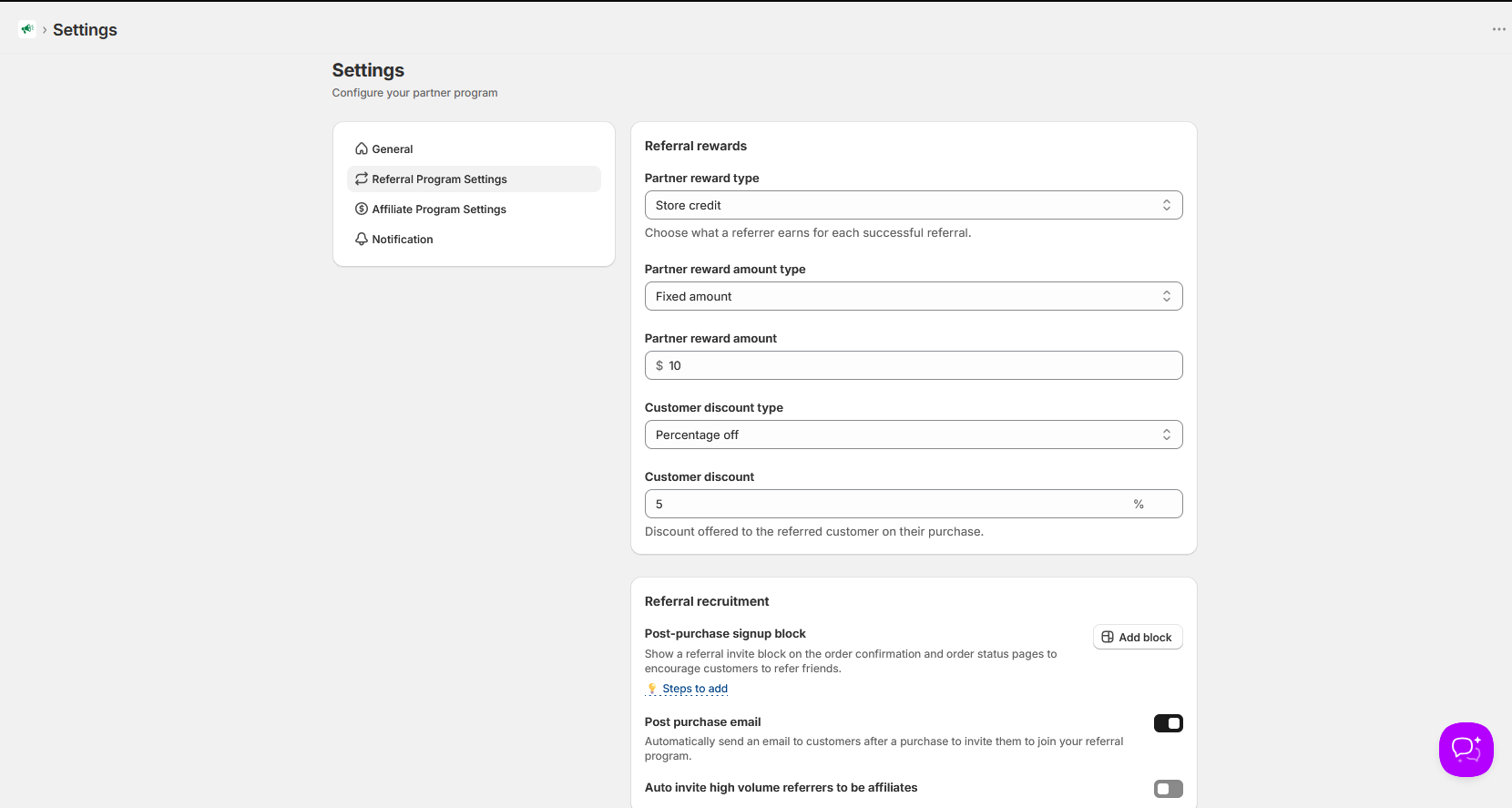This screenshot has width=1512, height=808.
Task: Open Partner reward amount type dropdown
Action: pyautogui.click(x=914, y=296)
